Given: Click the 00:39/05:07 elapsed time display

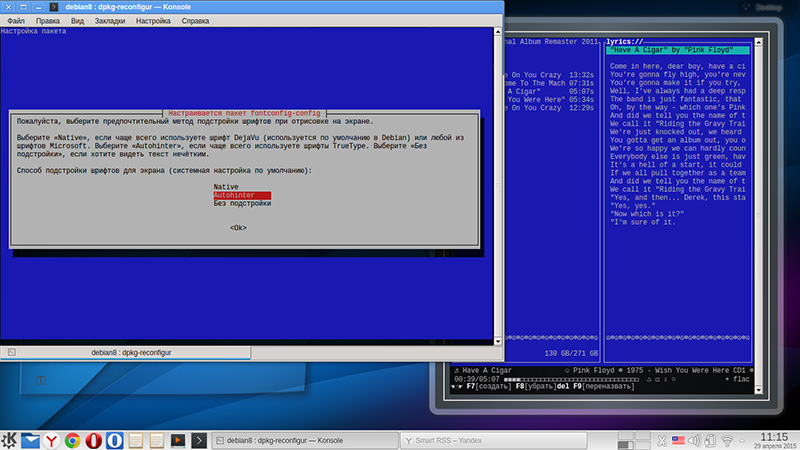Looking at the screenshot, I should click(x=477, y=379).
